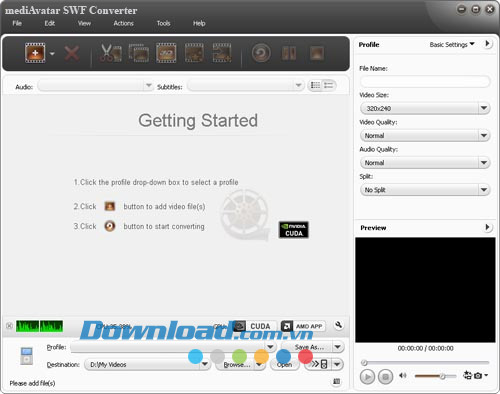500x394 pixels.
Task: Click the Pause conversion icon
Action: (289, 53)
